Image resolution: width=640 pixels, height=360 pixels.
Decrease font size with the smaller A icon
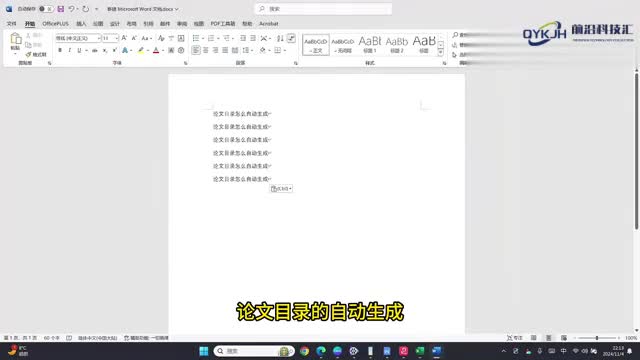(x=134, y=38)
